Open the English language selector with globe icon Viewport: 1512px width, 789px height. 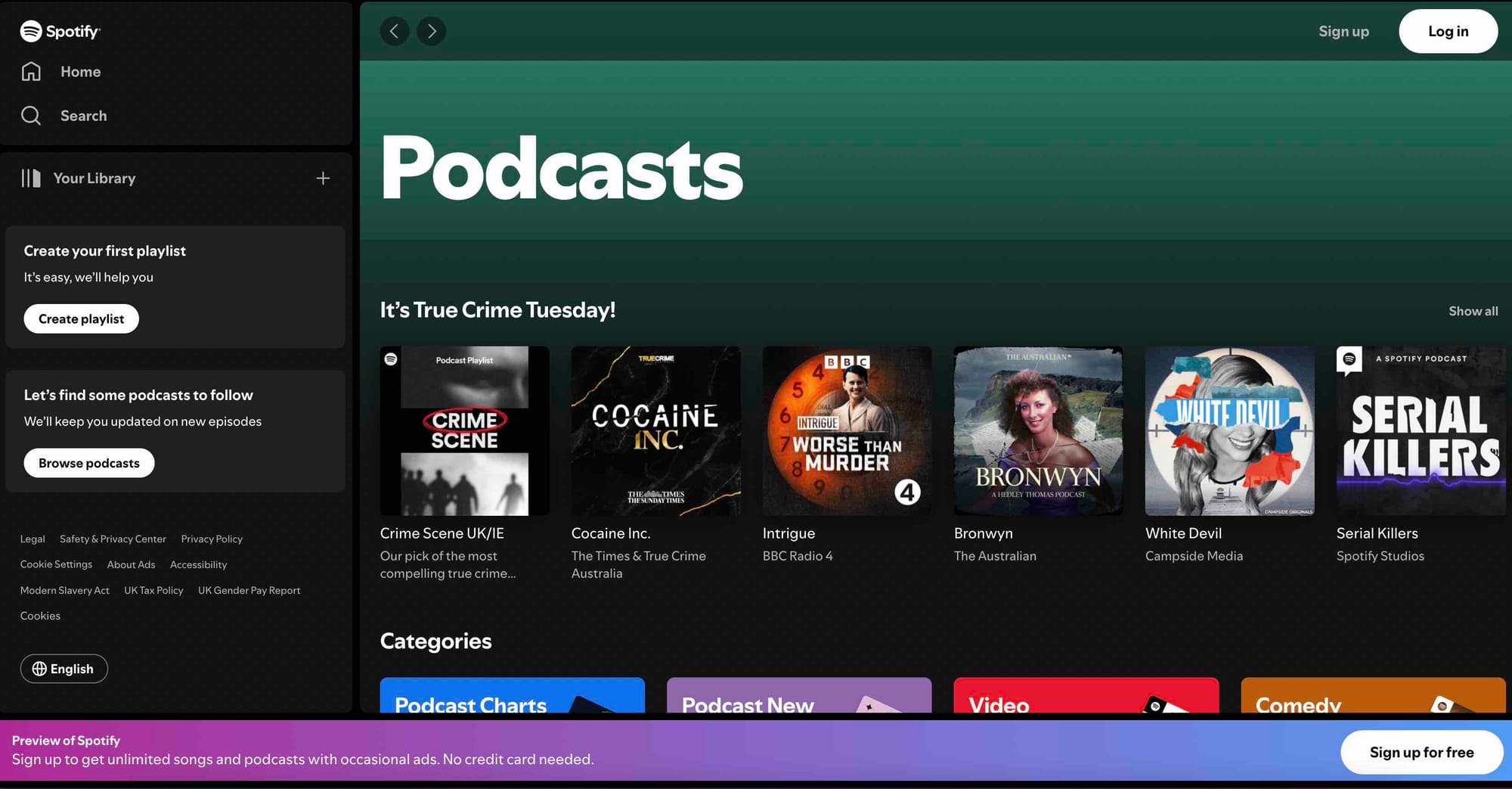coord(64,669)
